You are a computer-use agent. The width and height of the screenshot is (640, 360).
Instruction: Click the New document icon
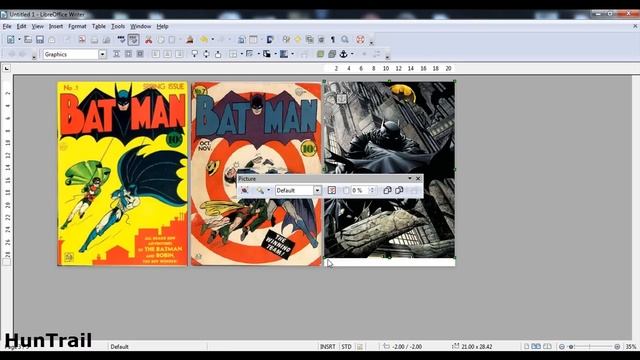(x=11, y=40)
